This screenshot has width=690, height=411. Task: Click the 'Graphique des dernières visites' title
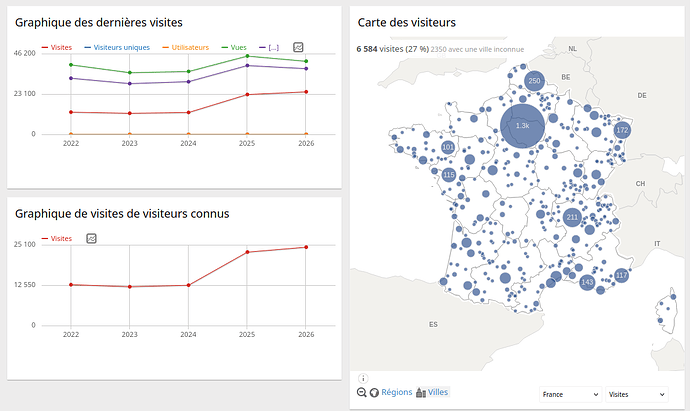[99, 22]
